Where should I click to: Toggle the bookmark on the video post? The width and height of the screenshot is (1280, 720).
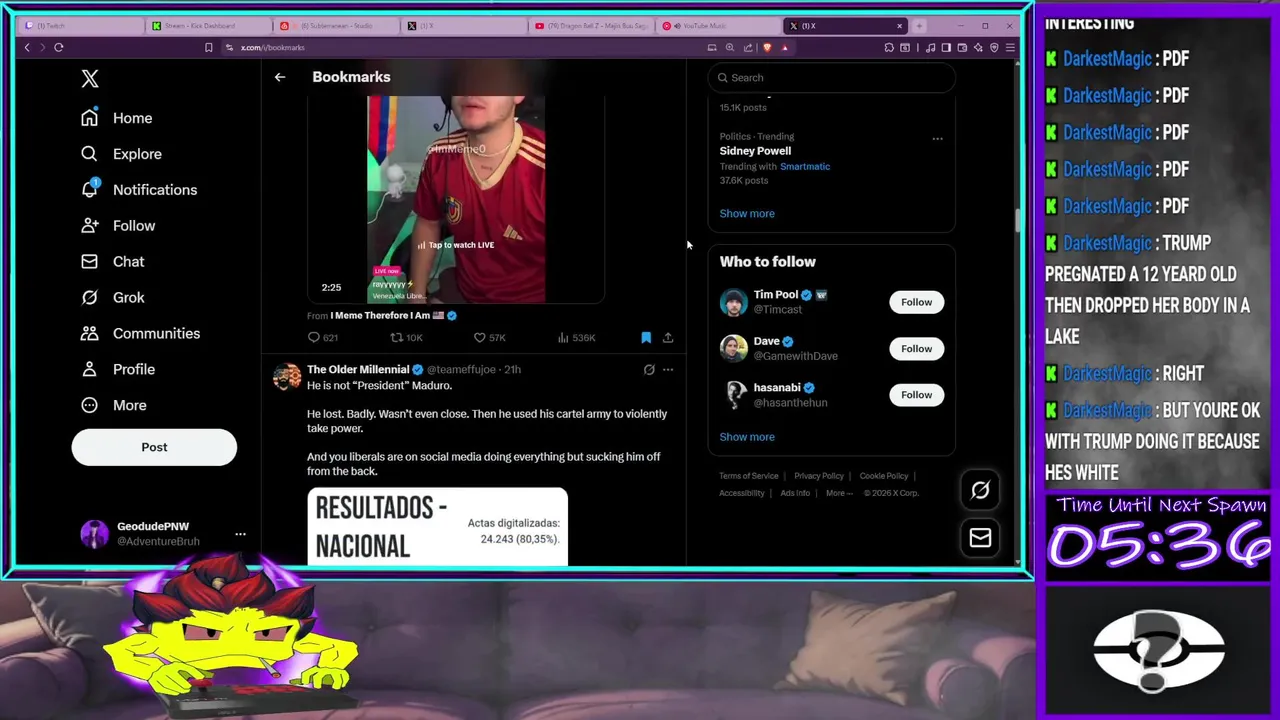[646, 338]
